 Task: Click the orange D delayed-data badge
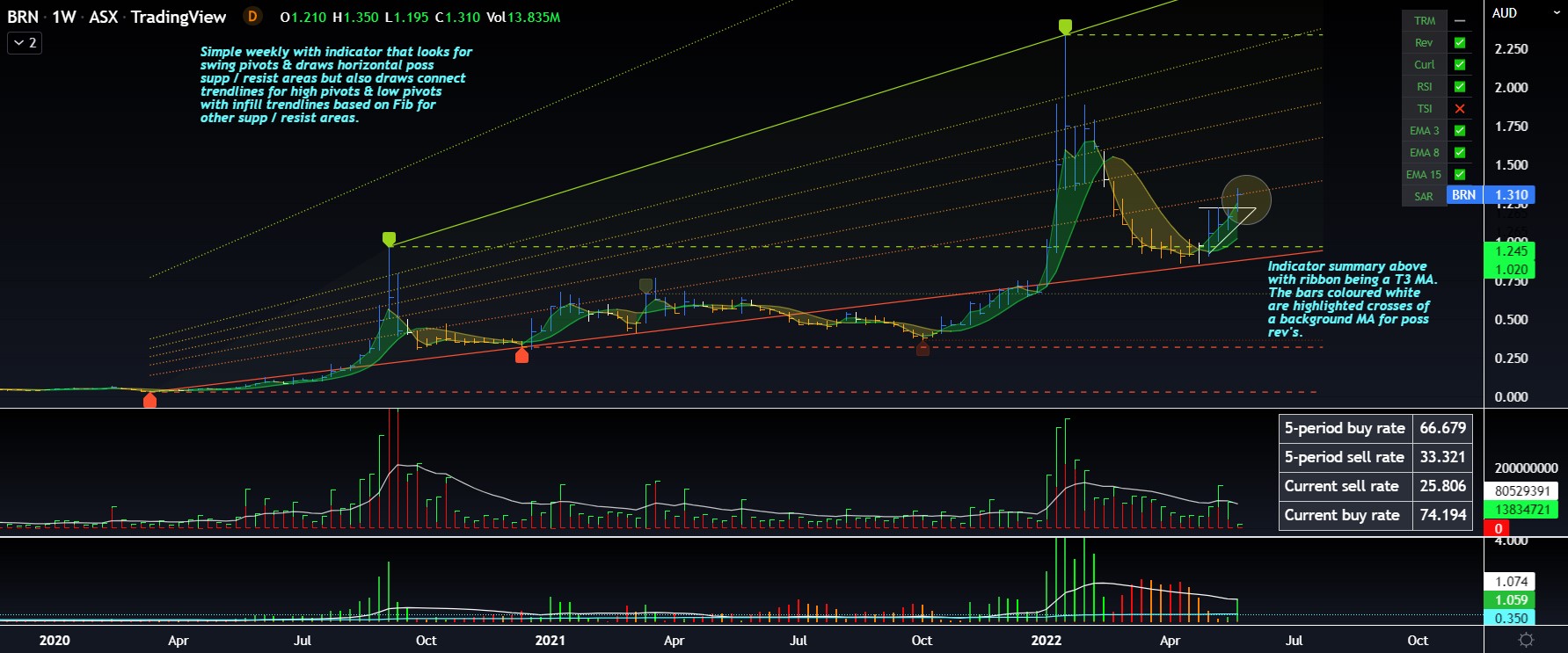(252, 17)
